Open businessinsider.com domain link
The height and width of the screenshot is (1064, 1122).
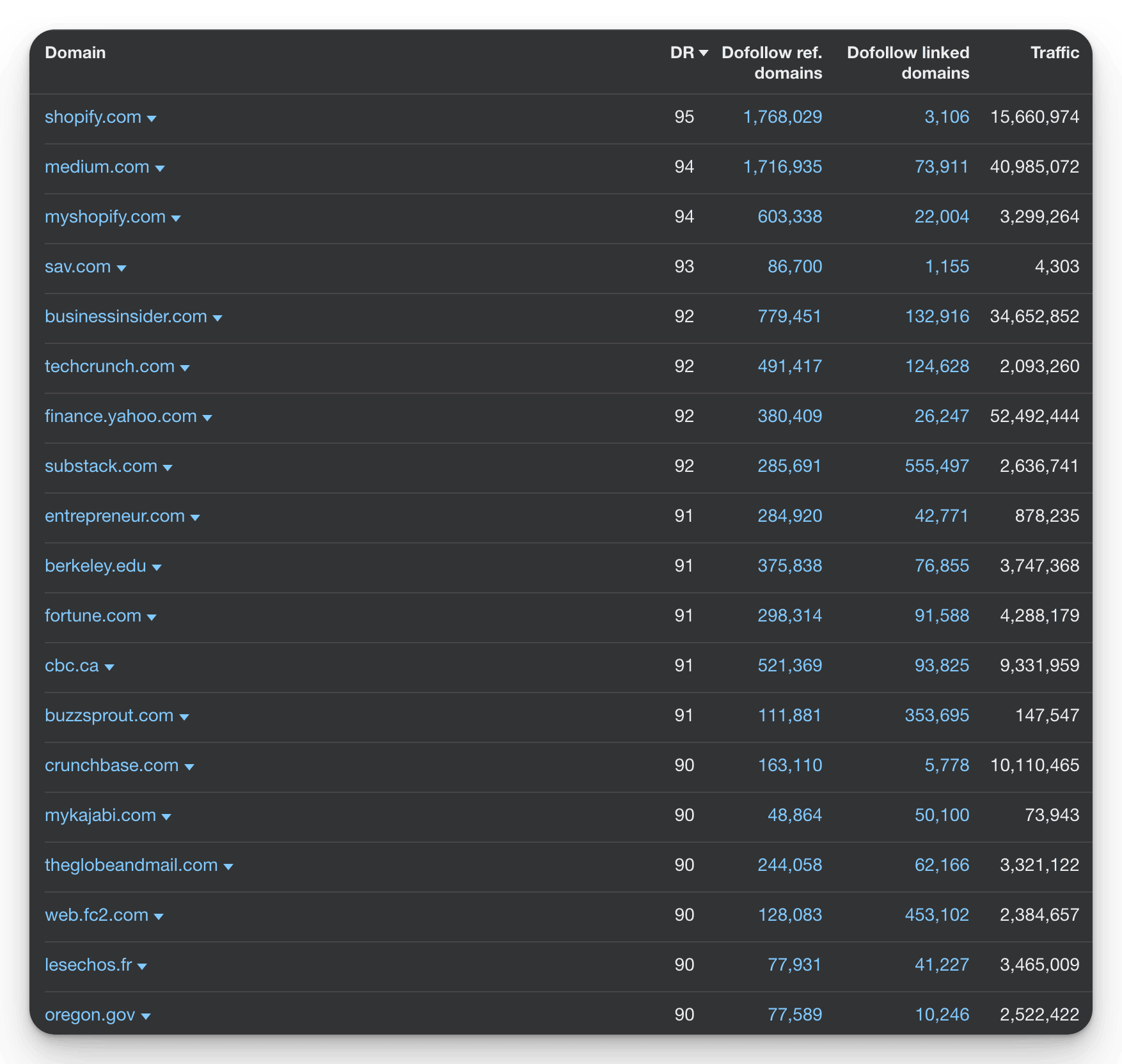126,317
